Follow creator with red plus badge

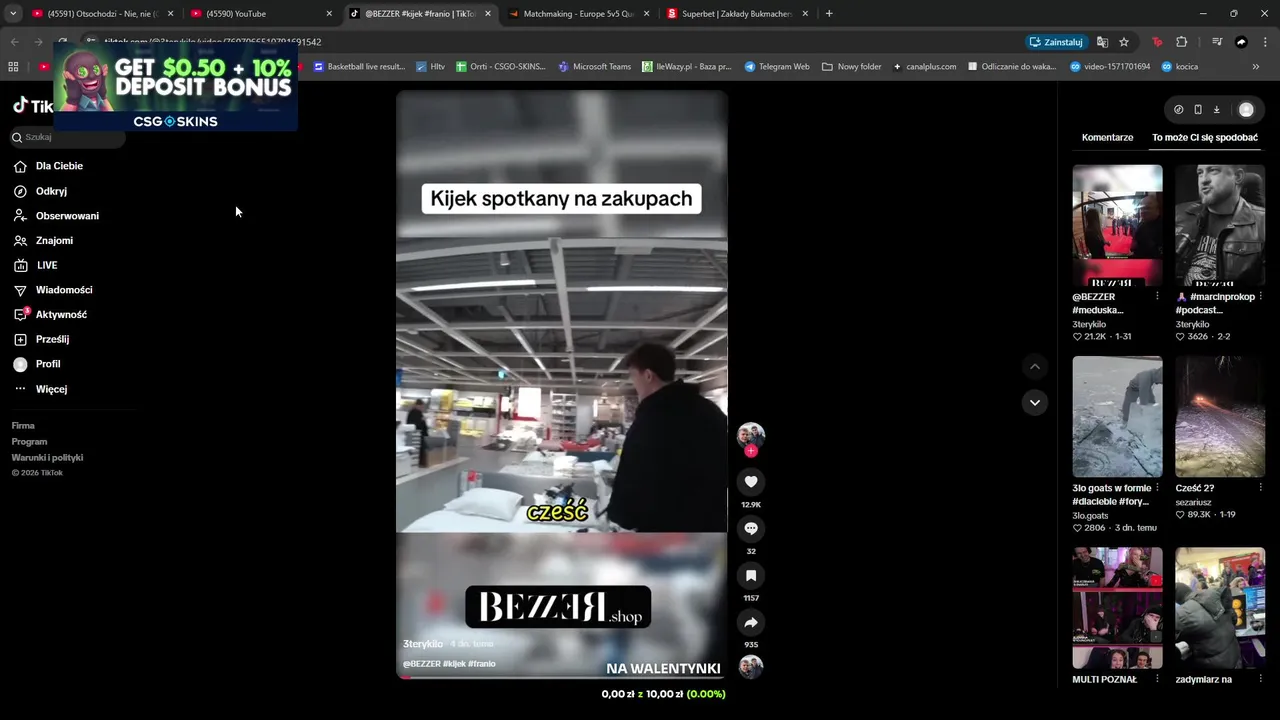(751, 451)
